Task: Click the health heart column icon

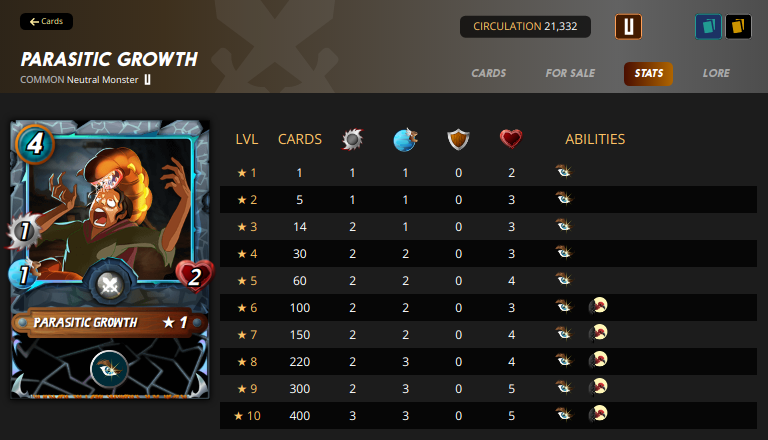Action: [511, 139]
